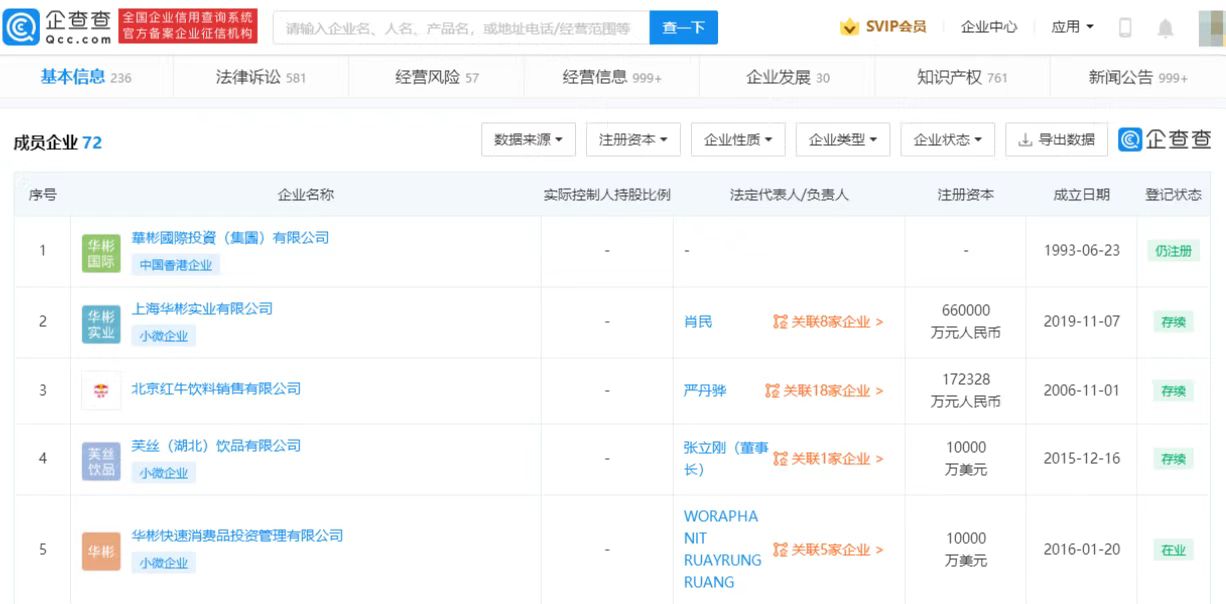
Task: Focus the company name search field
Action: coord(461,27)
